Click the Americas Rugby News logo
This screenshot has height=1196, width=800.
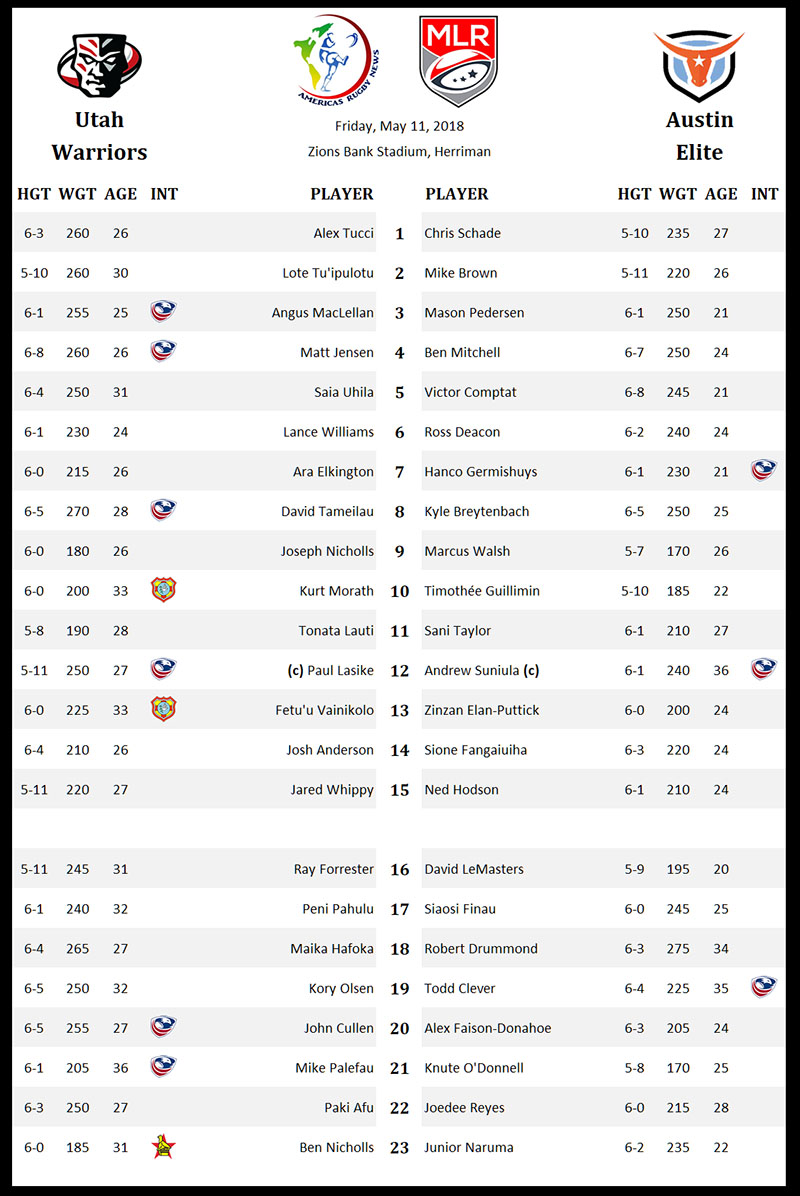[333, 58]
